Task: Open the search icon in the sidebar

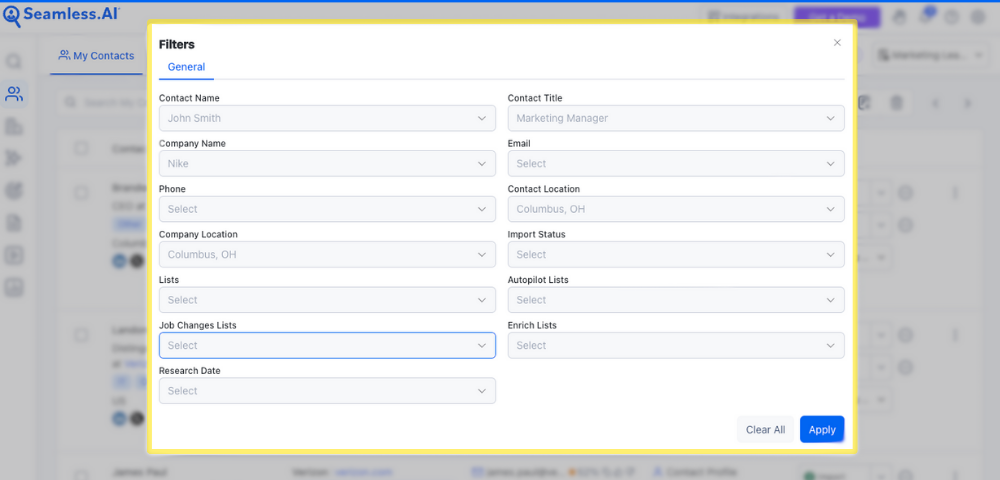Action: 14,62
